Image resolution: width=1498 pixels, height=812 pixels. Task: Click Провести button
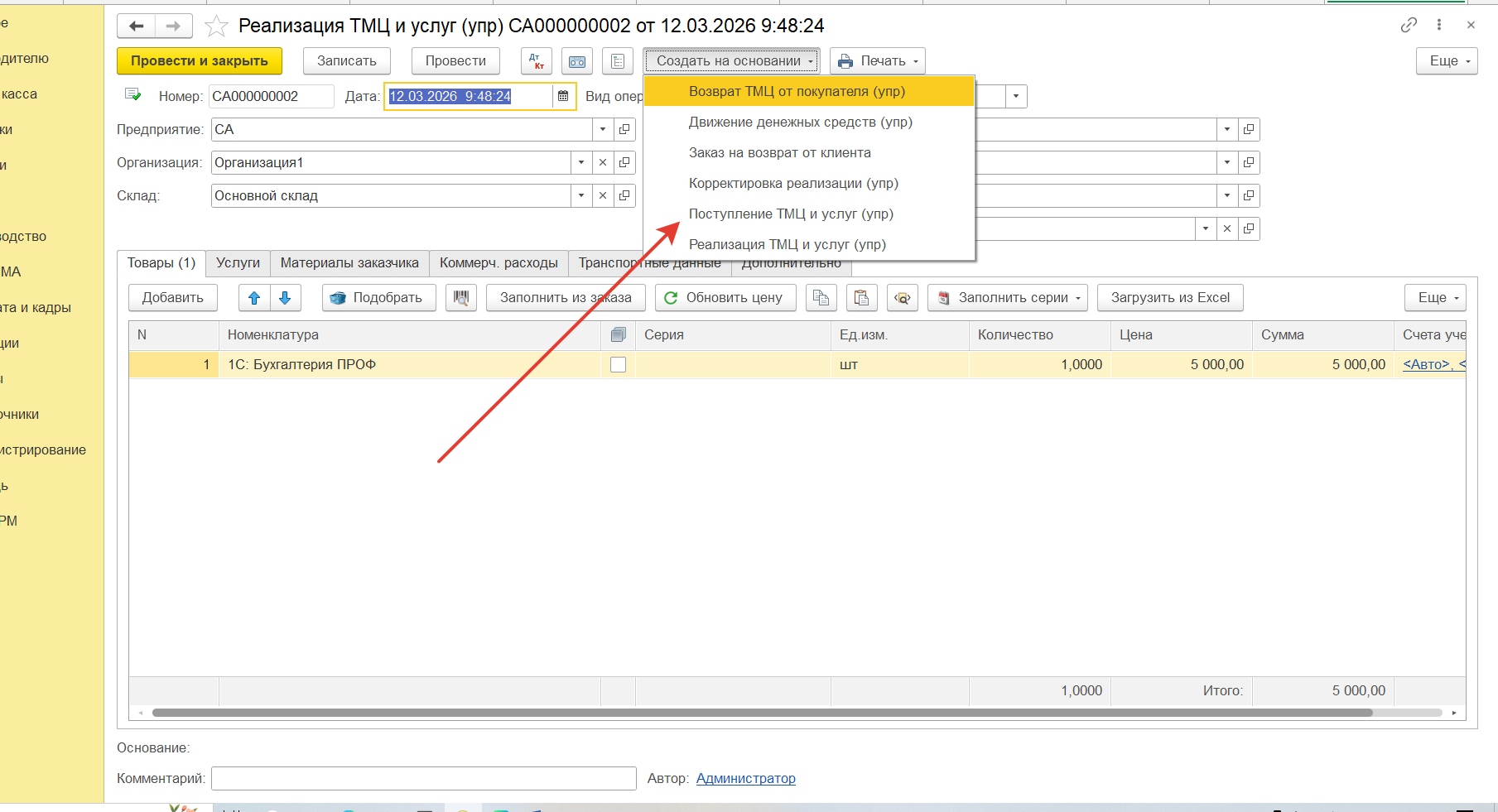[455, 61]
